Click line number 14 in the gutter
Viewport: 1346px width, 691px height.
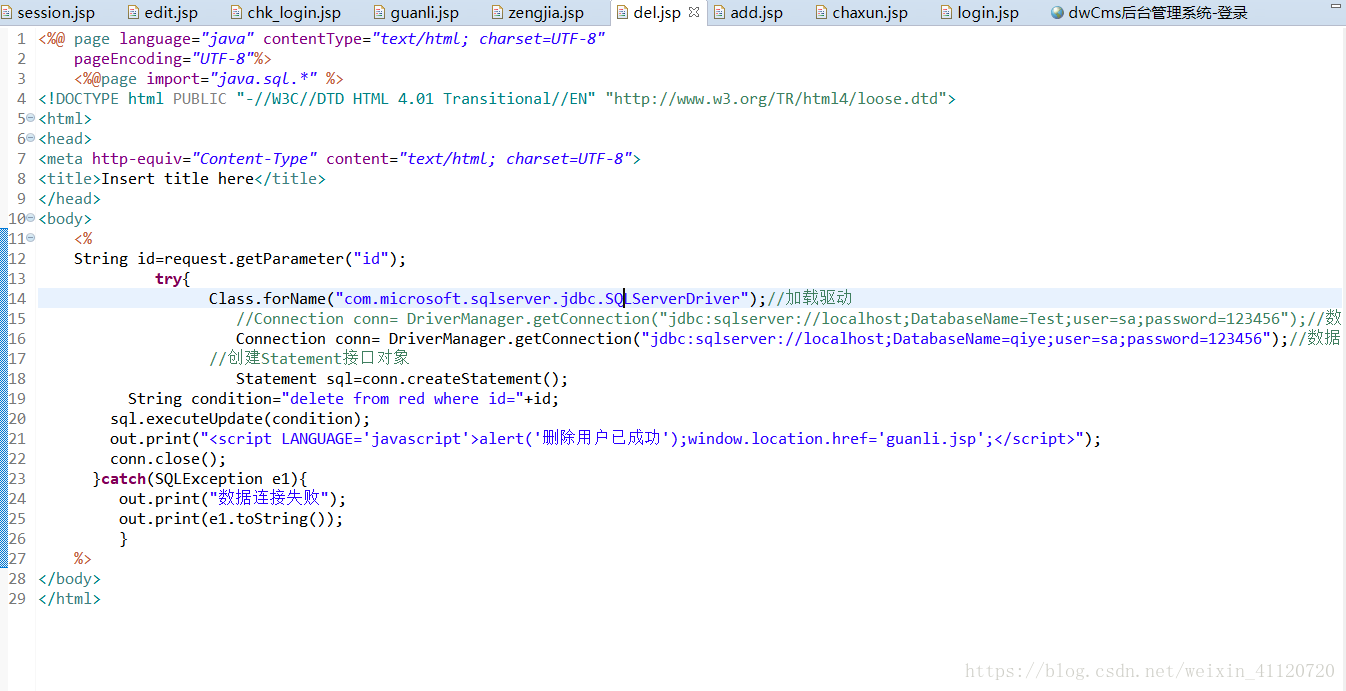tap(17, 299)
